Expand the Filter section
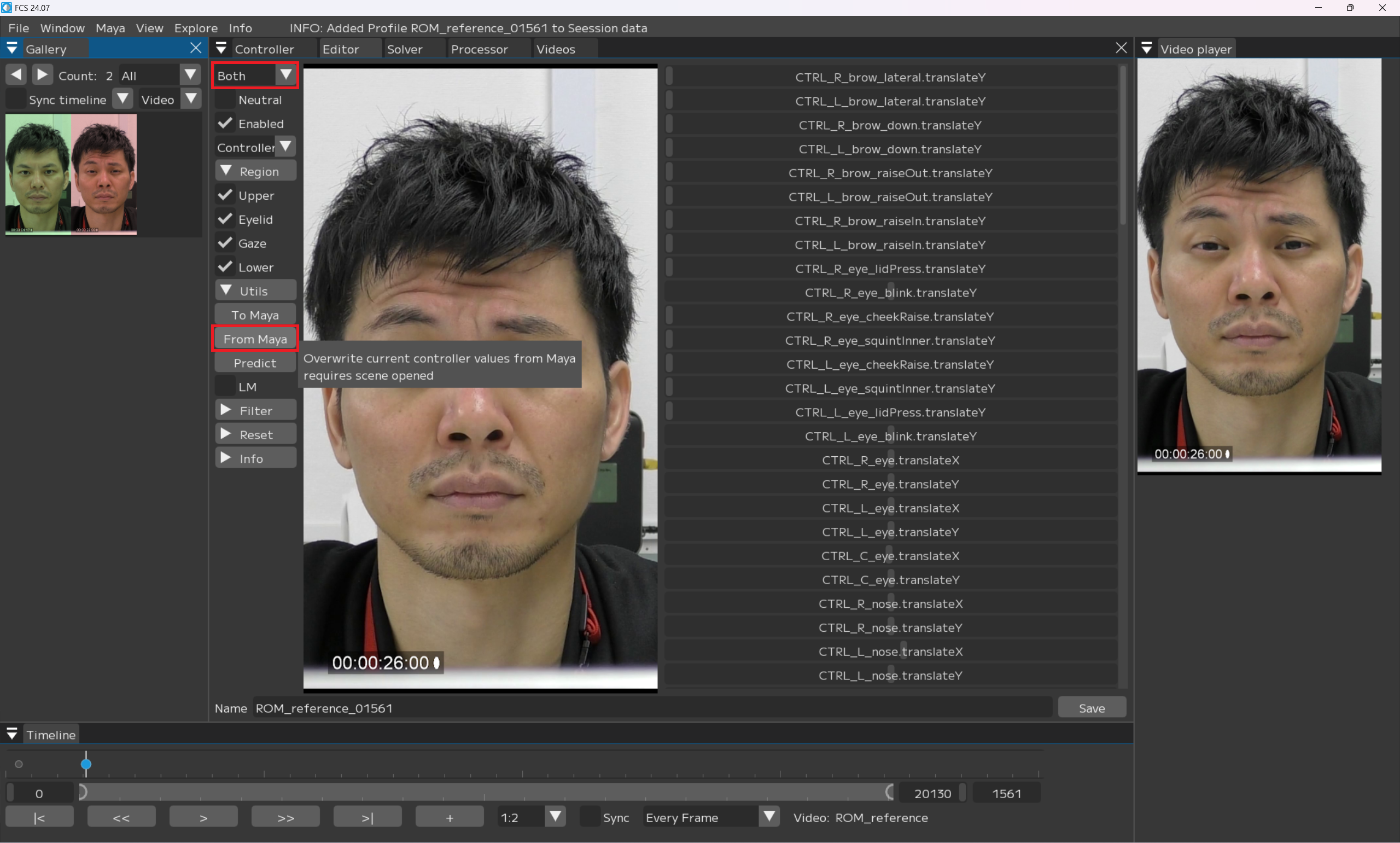Image resolution: width=1400 pixels, height=843 pixels. pyautogui.click(x=255, y=410)
